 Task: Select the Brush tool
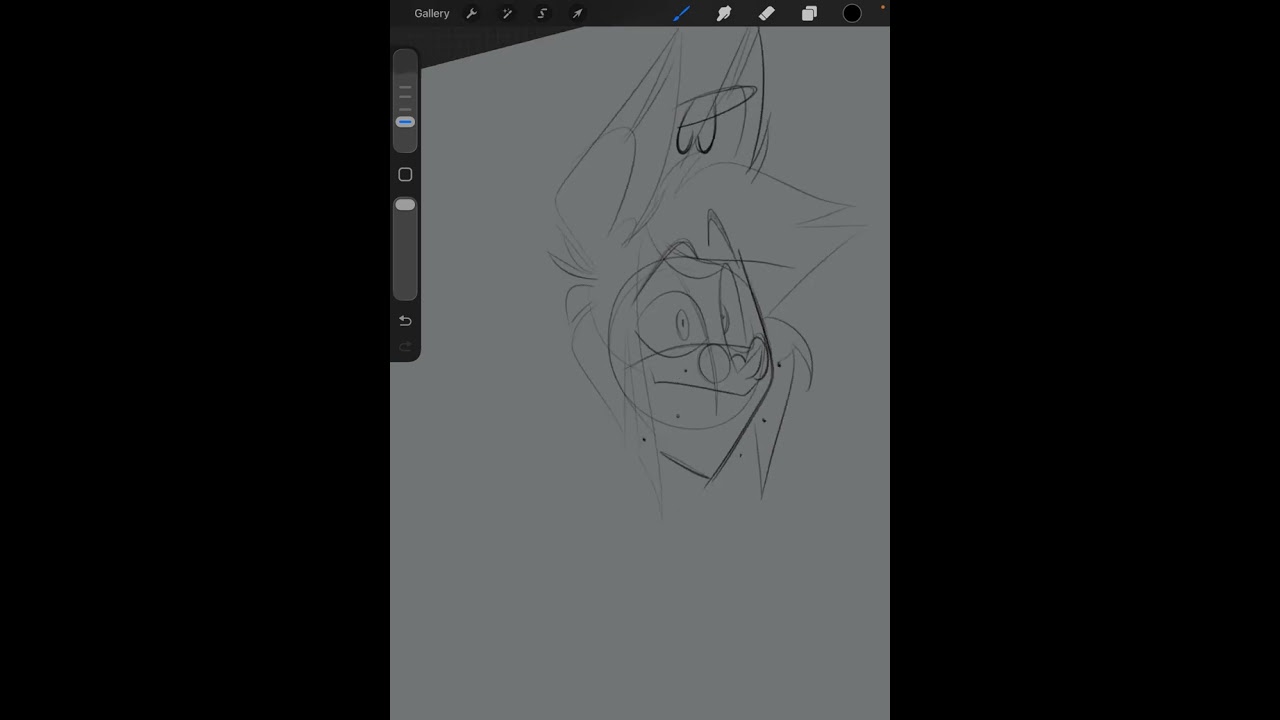tap(681, 14)
